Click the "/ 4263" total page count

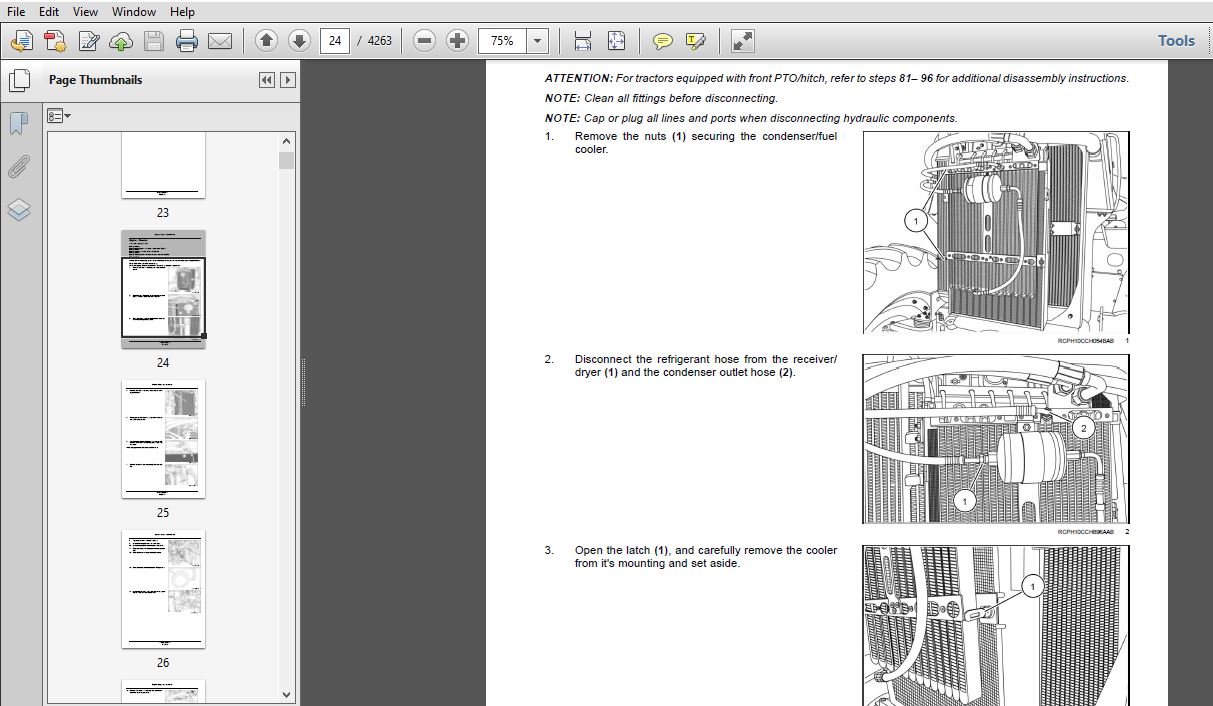[375, 41]
